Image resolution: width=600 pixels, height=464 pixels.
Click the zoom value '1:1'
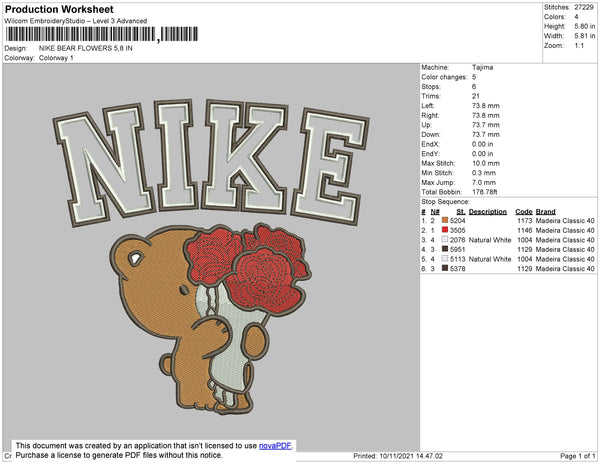579,46
